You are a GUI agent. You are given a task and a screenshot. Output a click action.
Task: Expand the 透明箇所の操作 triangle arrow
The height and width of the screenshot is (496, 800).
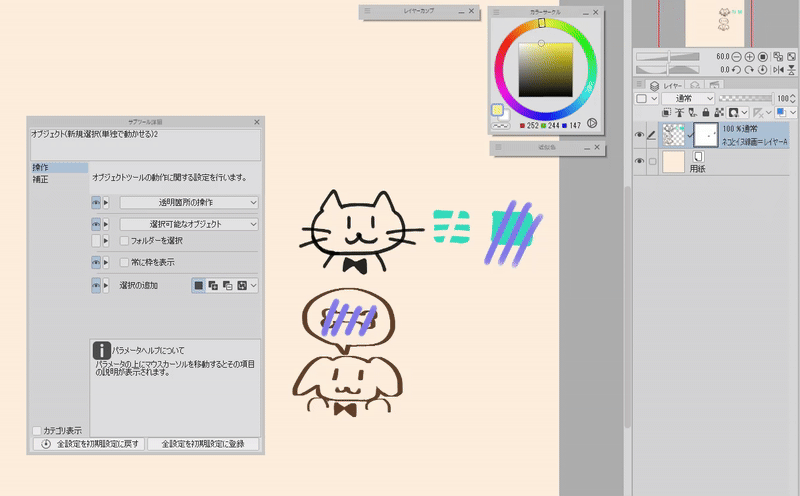(x=106, y=203)
